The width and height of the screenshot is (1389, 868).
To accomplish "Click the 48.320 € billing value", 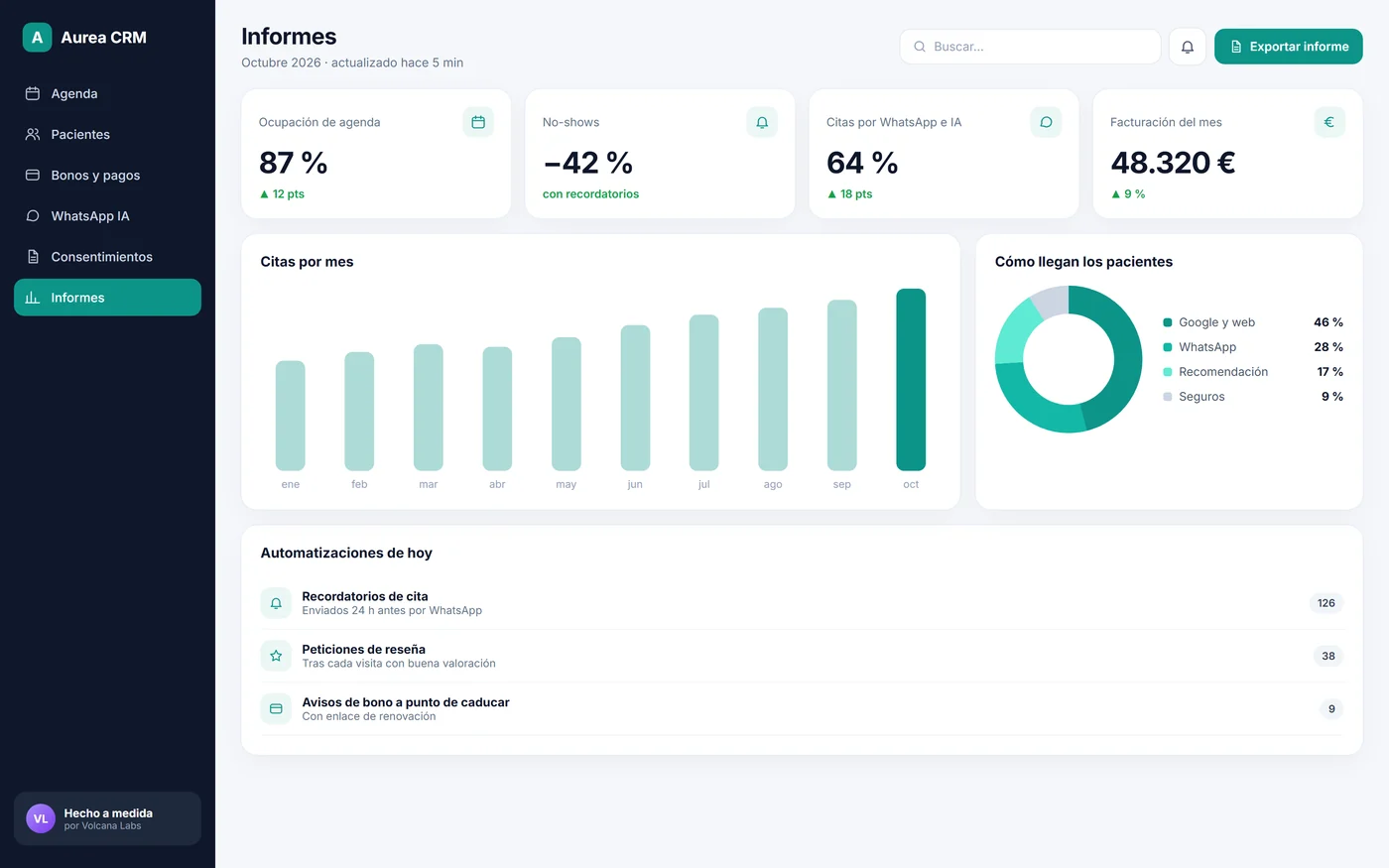I will click(1173, 163).
